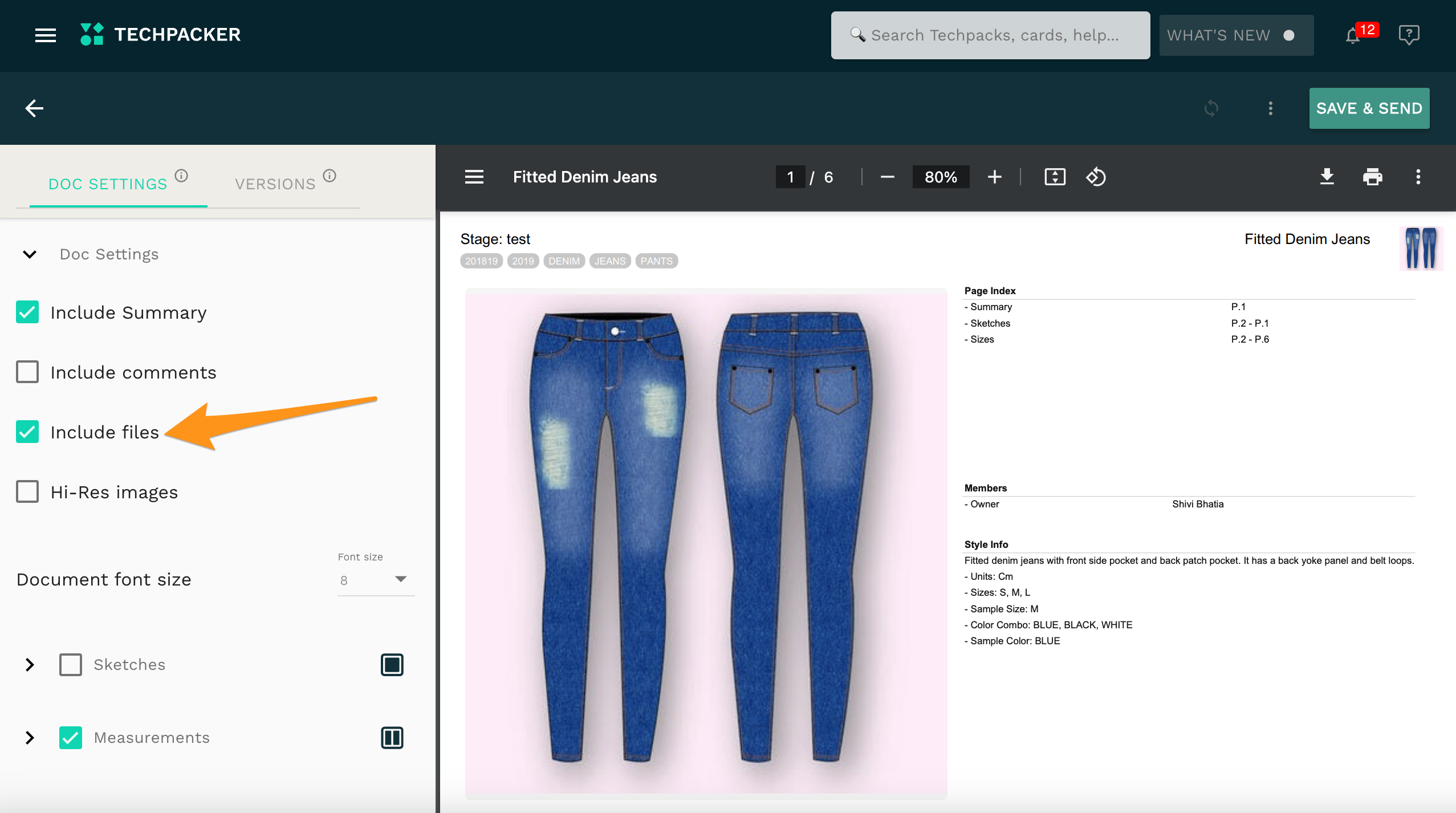Download the PDF document

[1327, 177]
